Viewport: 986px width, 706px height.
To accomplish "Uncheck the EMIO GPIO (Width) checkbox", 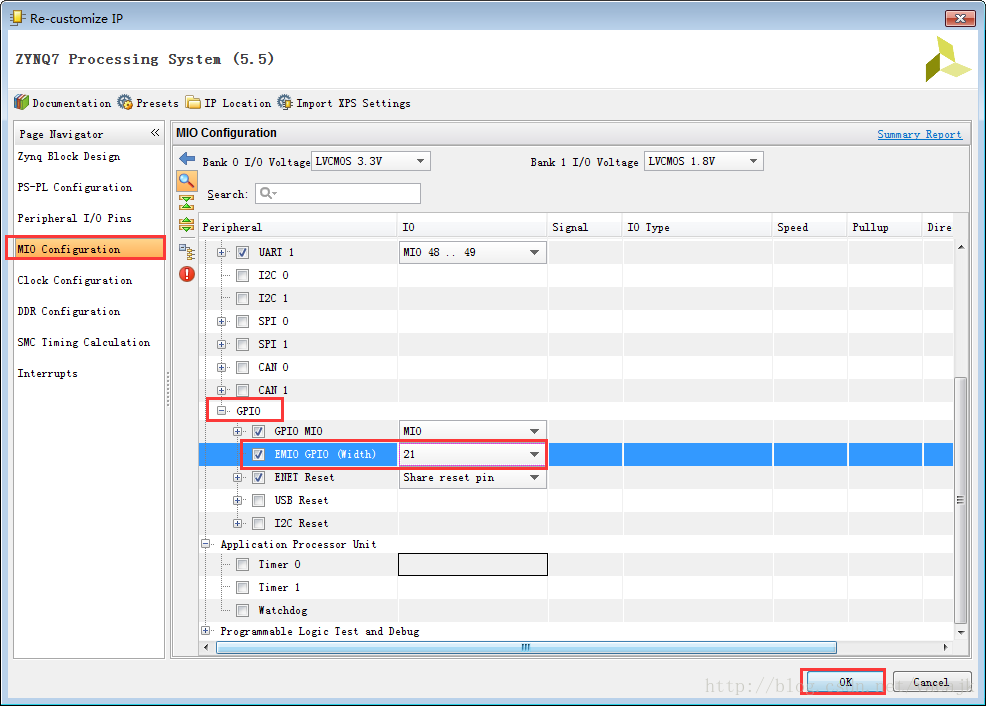I will click(258, 455).
